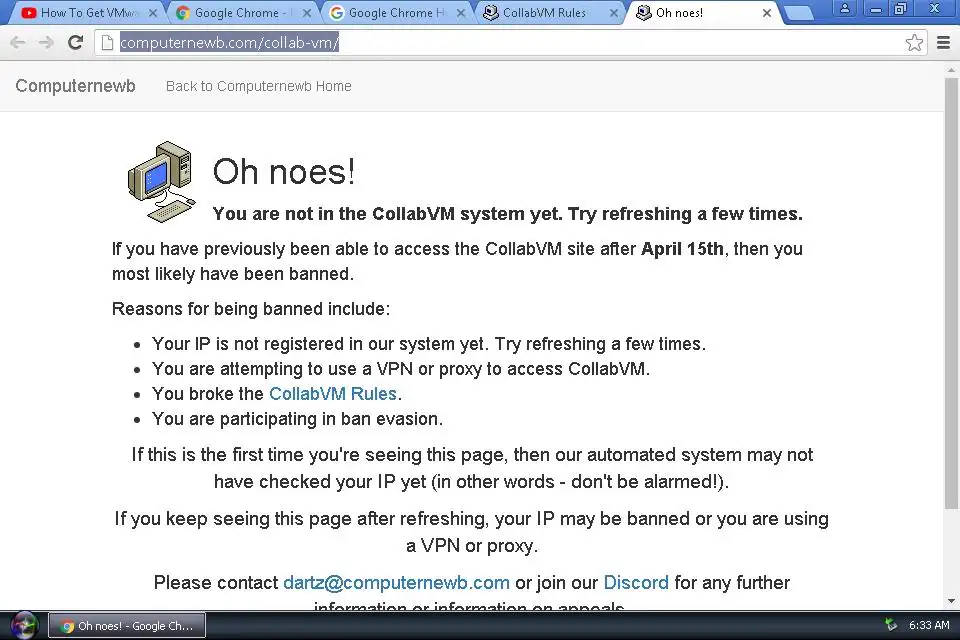The width and height of the screenshot is (960, 640).
Task: Close the Oh noes! tab
Action: click(x=767, y=13)
